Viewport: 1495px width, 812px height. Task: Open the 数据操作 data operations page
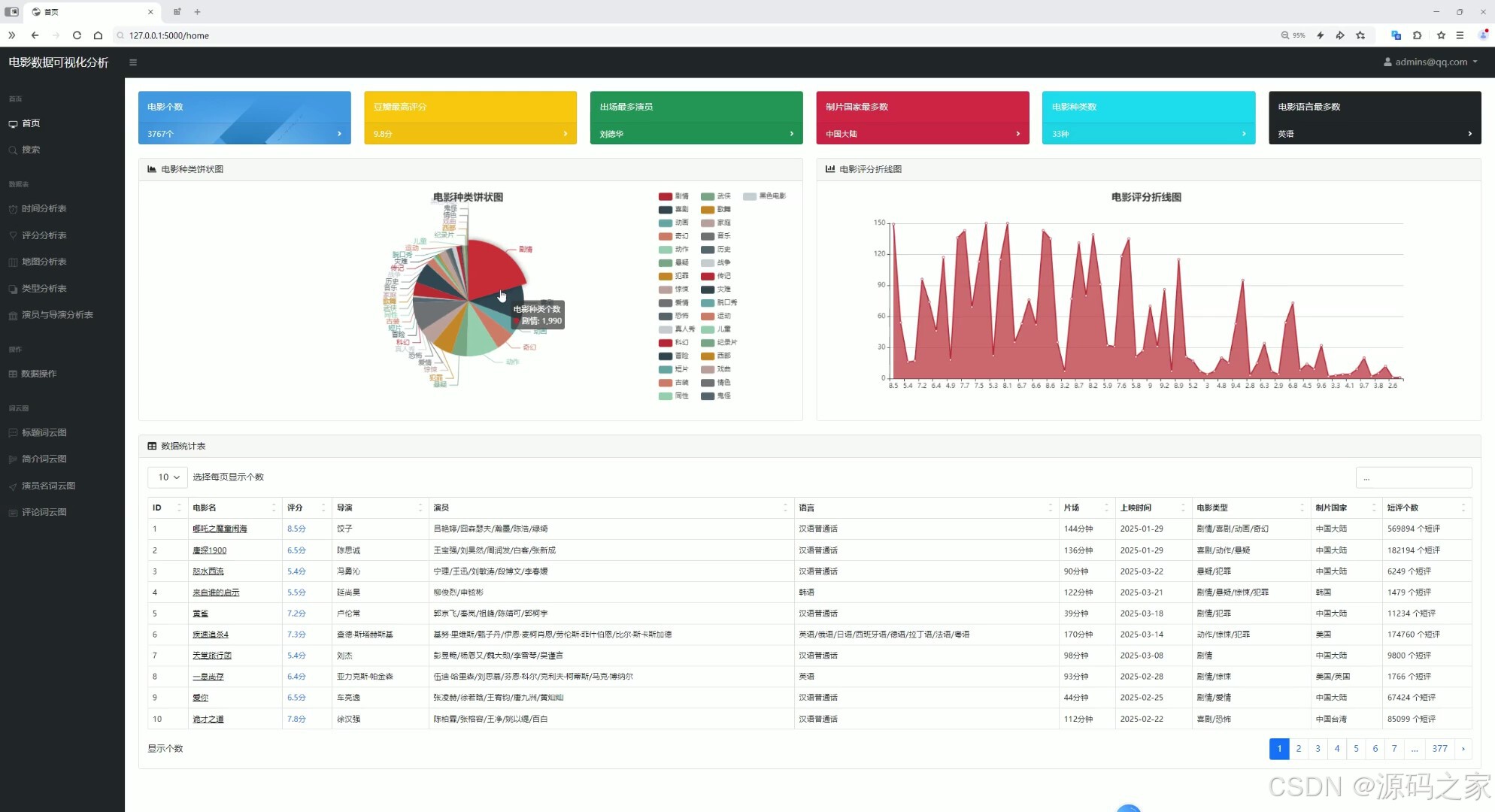39,374
